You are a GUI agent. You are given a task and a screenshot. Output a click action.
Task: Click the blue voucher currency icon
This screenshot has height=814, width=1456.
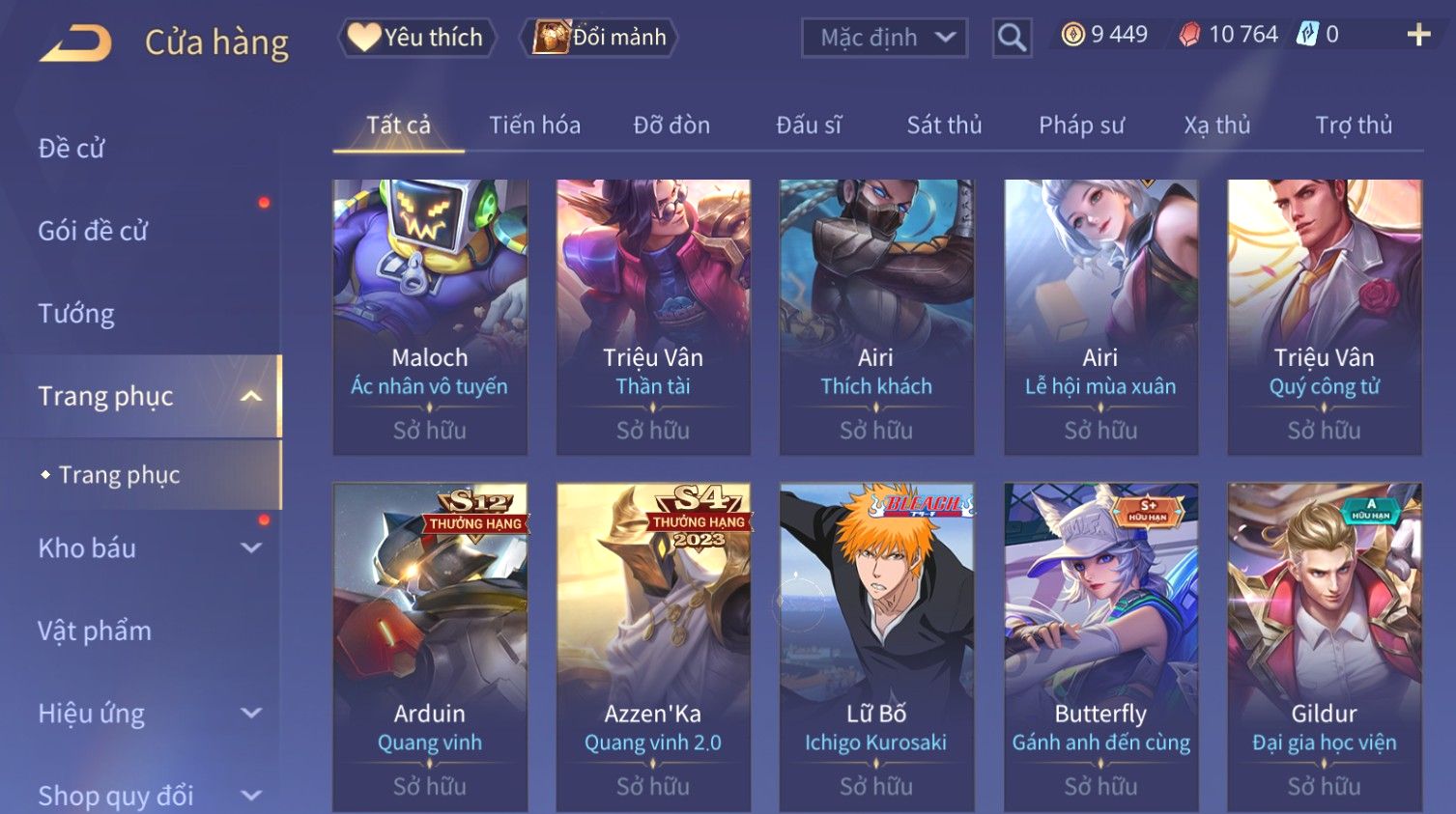pyautogui.click(x=1306, y=35)
